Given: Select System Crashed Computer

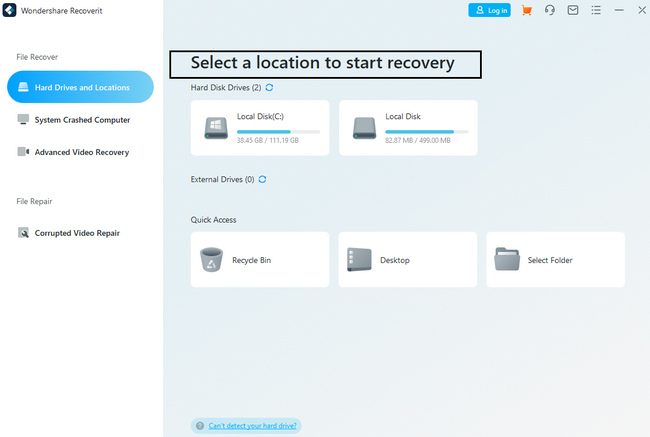Looking at the screenshot, I should [80, 120].
